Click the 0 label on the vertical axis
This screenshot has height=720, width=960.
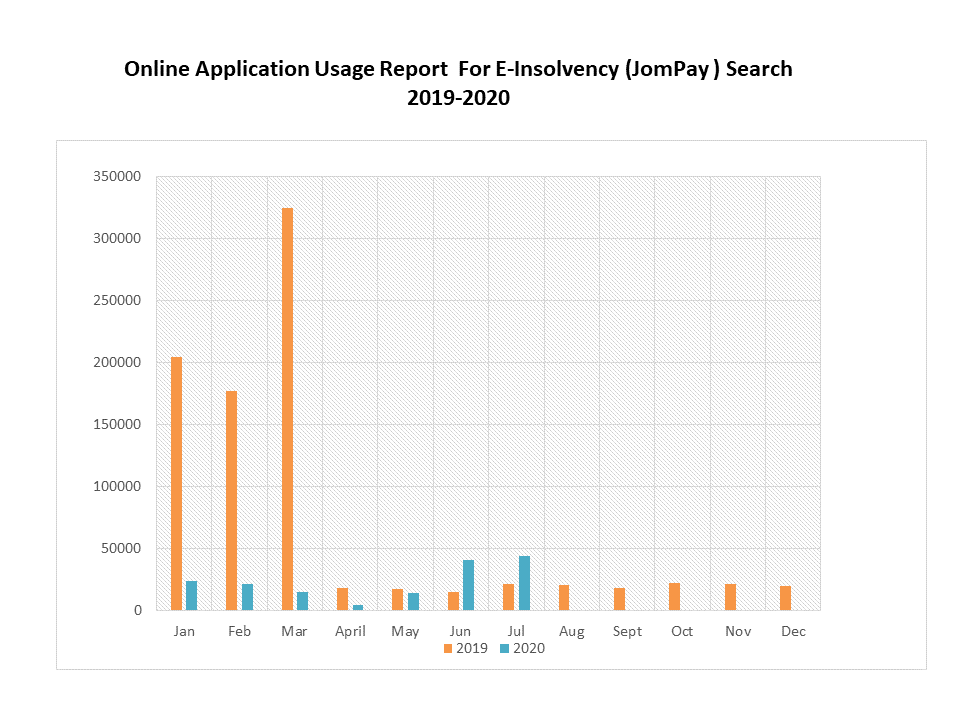[x=138, y=610]
